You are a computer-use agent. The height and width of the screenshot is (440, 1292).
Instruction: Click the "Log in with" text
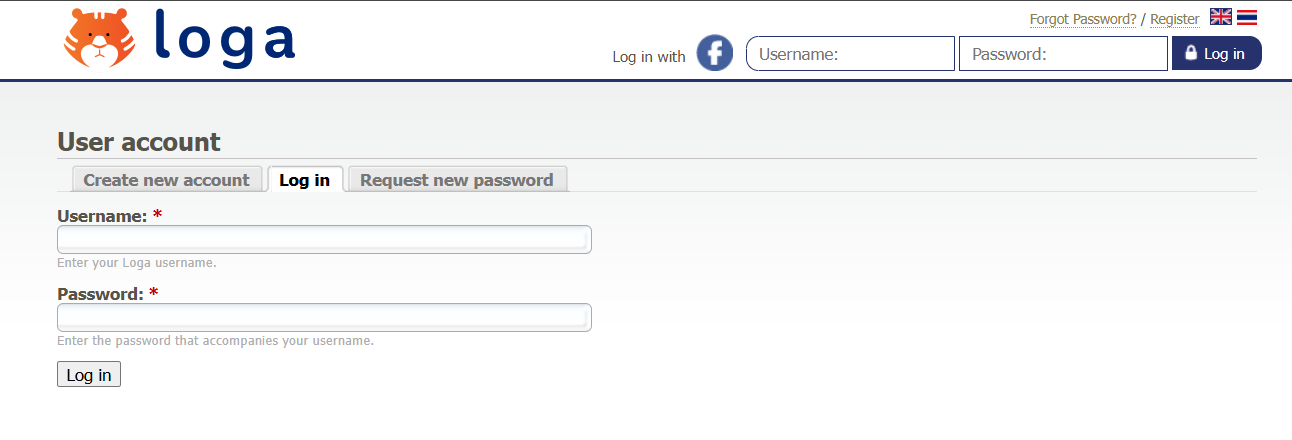point(649,57)
